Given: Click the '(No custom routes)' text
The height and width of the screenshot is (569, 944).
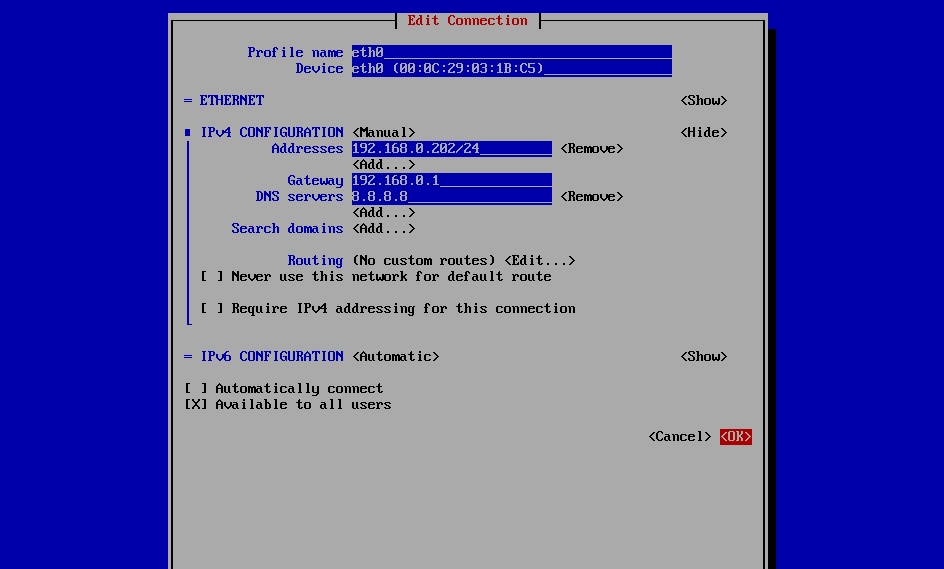Looking at the screenshot, I should (x=424, y=261).
